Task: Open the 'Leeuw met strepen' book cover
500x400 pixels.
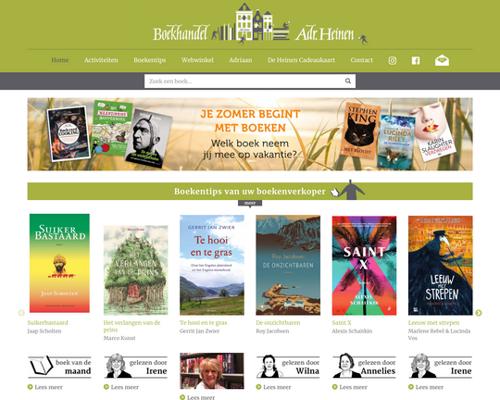Action: 440,265
